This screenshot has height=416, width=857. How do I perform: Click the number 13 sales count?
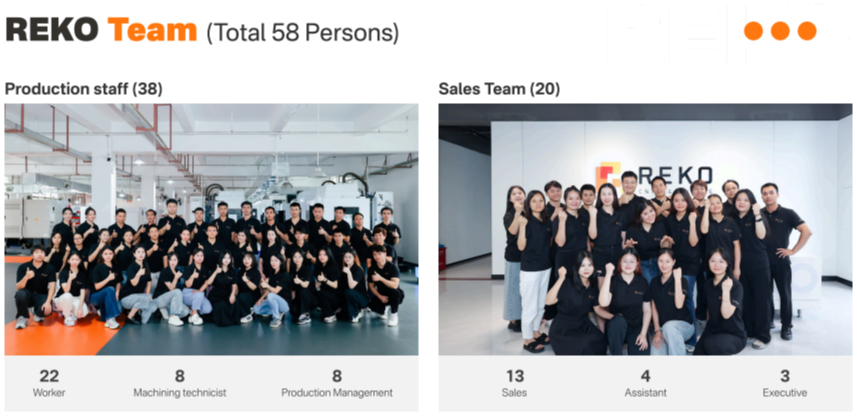click(x=515, y=376)
